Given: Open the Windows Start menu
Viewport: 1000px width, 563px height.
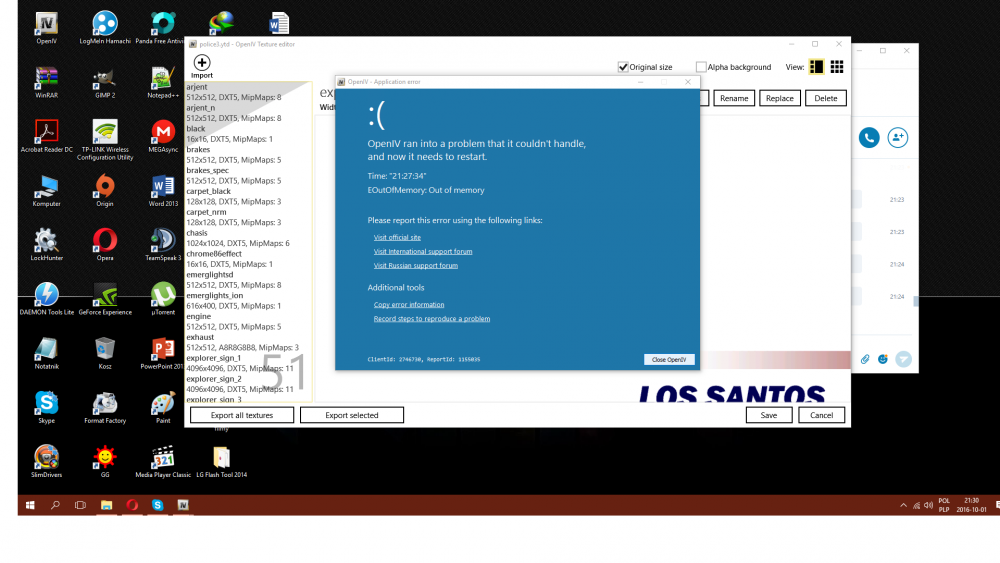Looking at the screenshot, I should (30, 505).
